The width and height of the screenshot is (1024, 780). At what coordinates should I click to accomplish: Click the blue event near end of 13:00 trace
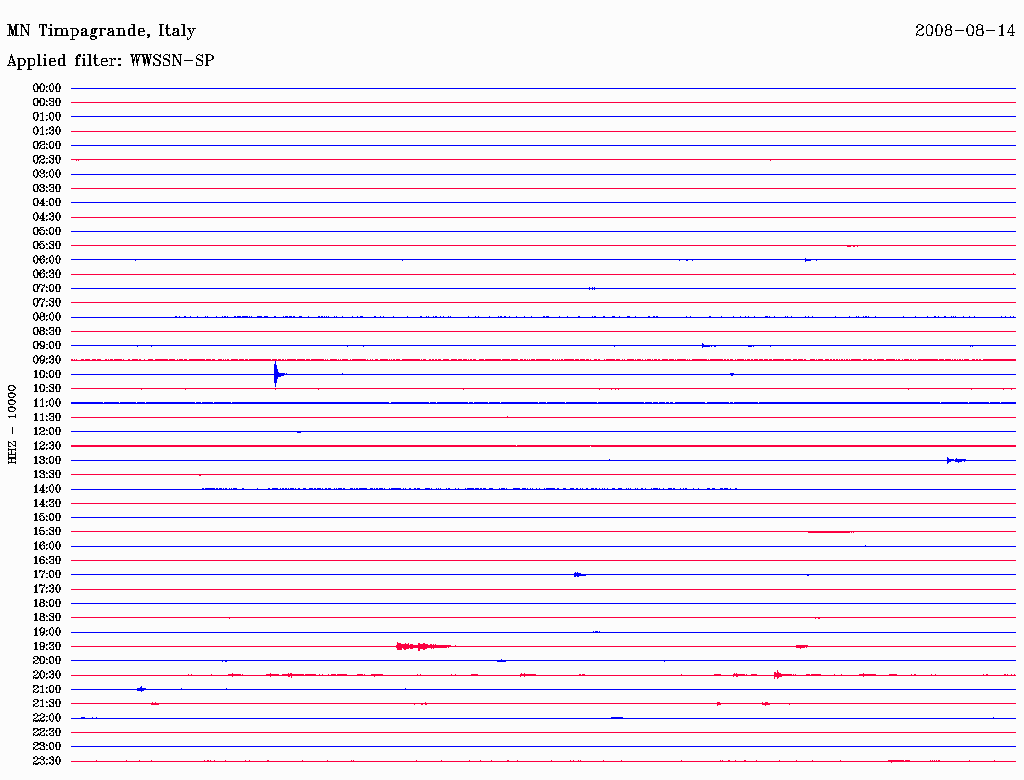(x=956, y=461)
